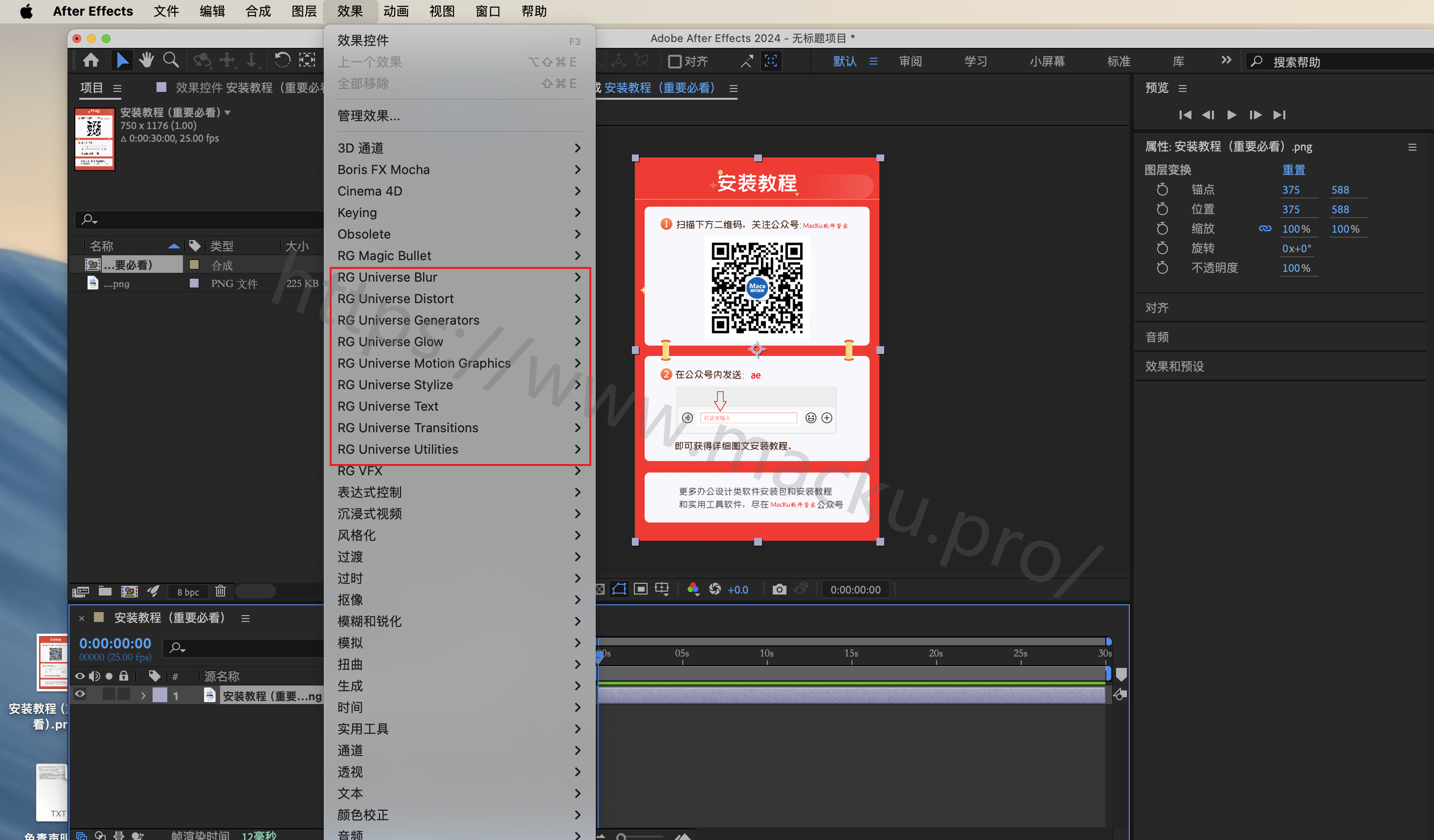1434x840 pixels.
Task: Select the Hand tool
Action: pyautogui.click(x=146, y=60)
